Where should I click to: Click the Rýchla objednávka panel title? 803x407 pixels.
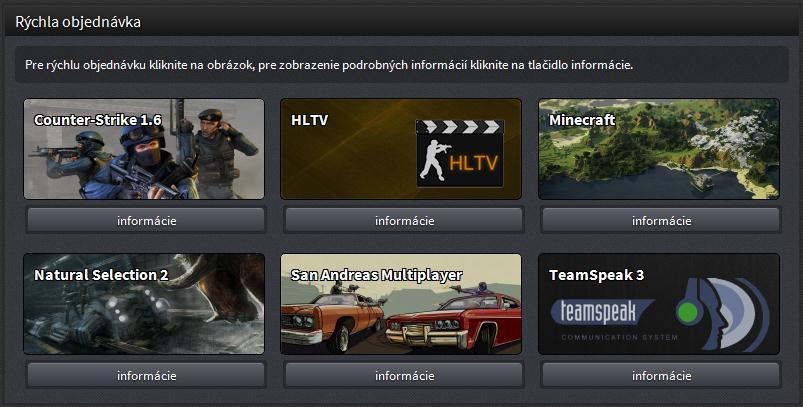tap(78, 22)
